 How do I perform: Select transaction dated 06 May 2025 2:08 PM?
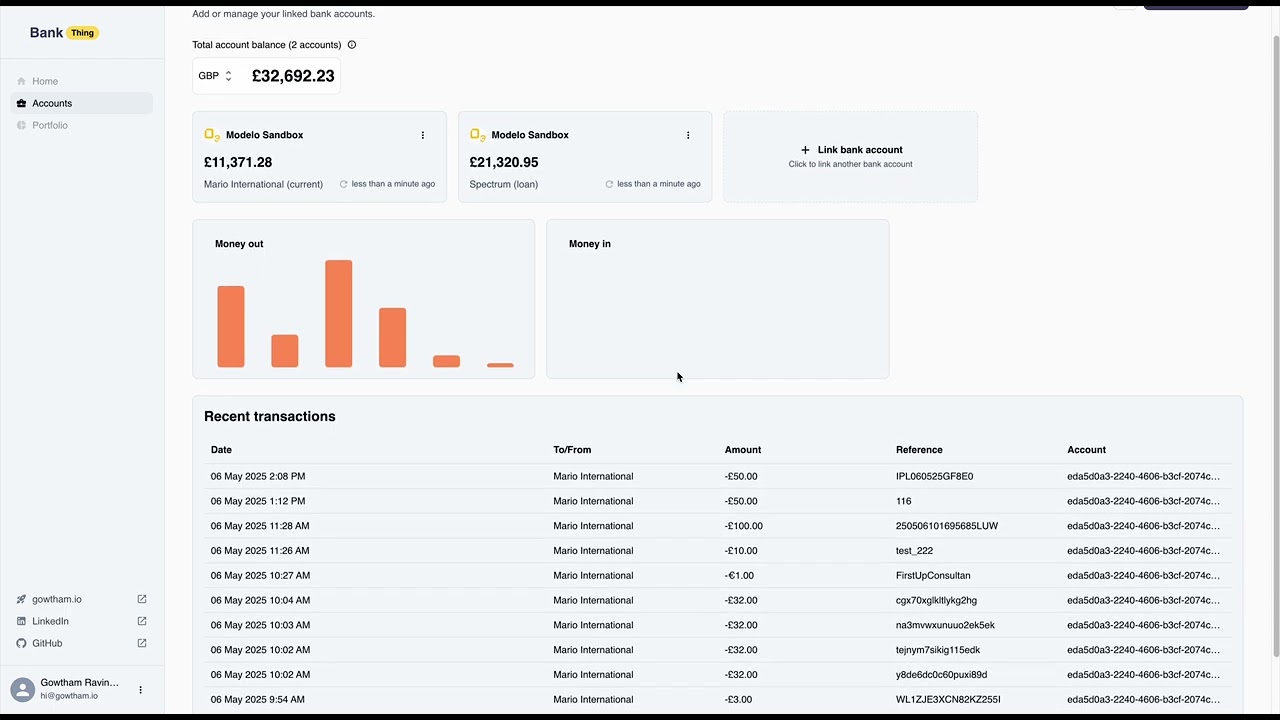[717, 476]
